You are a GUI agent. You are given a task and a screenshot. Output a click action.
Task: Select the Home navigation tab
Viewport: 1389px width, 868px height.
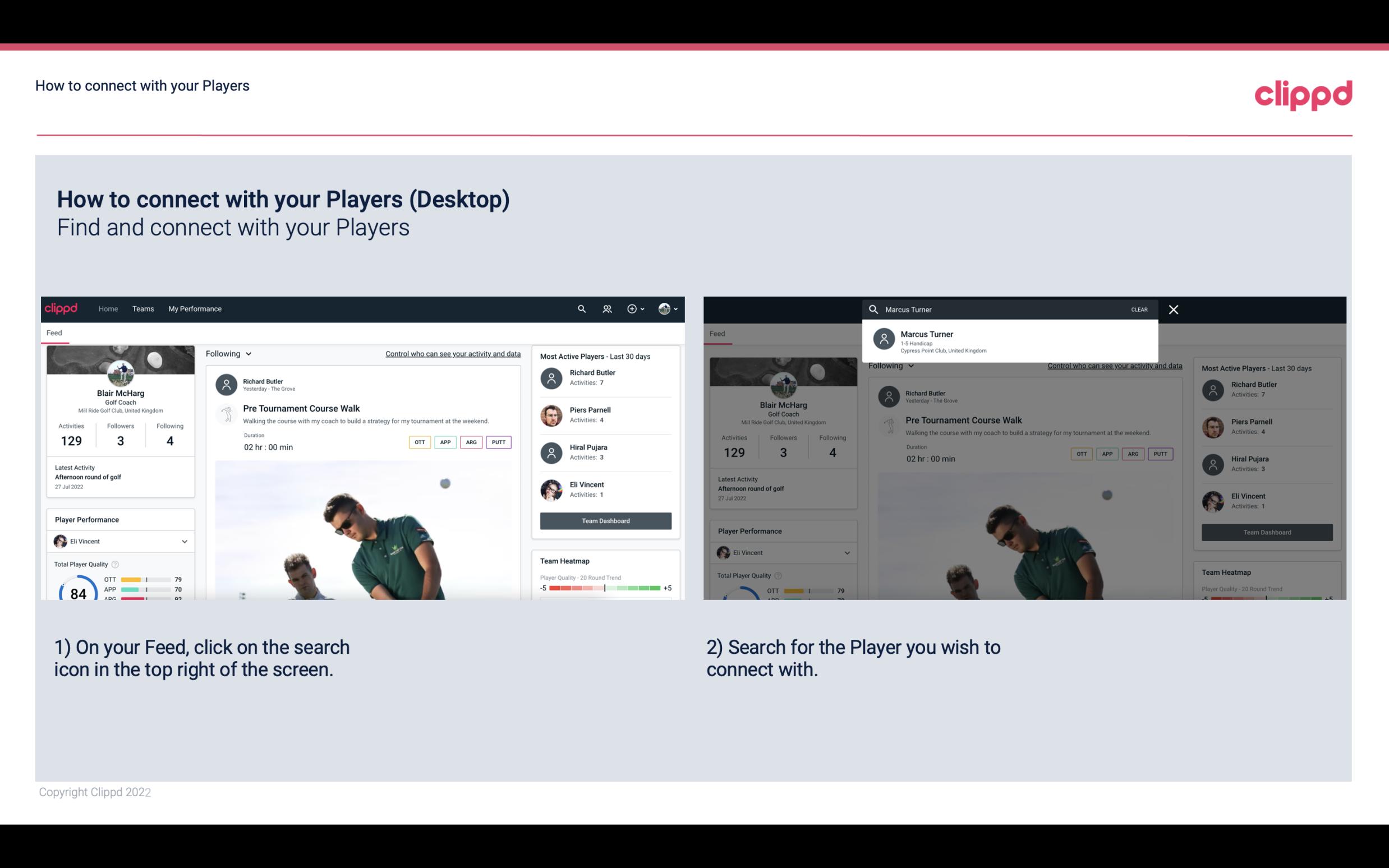[107, 309]
